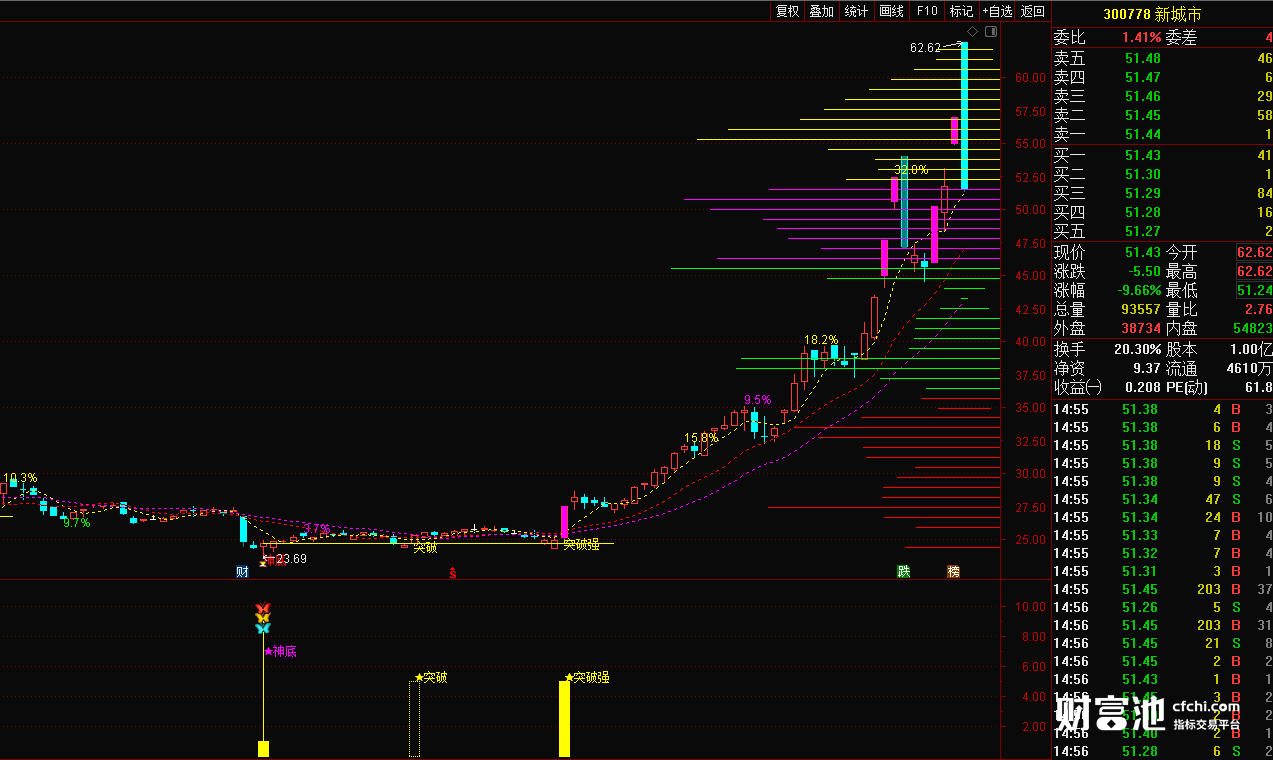The width and height of the screenshot is (1273, 760).
Task: Click the PE(动) label
Action: pos(1187,387)
